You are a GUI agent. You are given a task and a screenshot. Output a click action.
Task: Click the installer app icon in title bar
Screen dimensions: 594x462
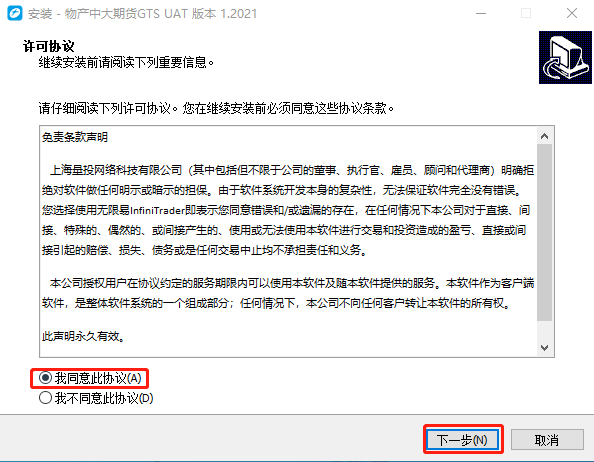[x=15, y=14]
